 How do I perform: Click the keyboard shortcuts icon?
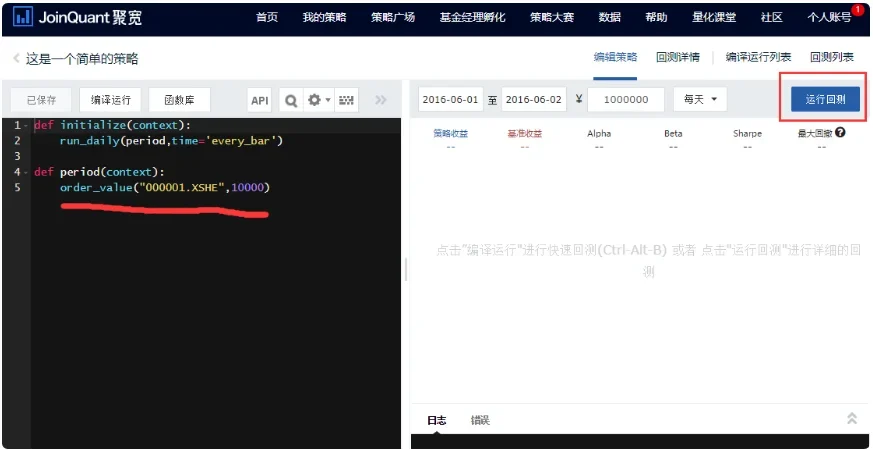(346, 100)
